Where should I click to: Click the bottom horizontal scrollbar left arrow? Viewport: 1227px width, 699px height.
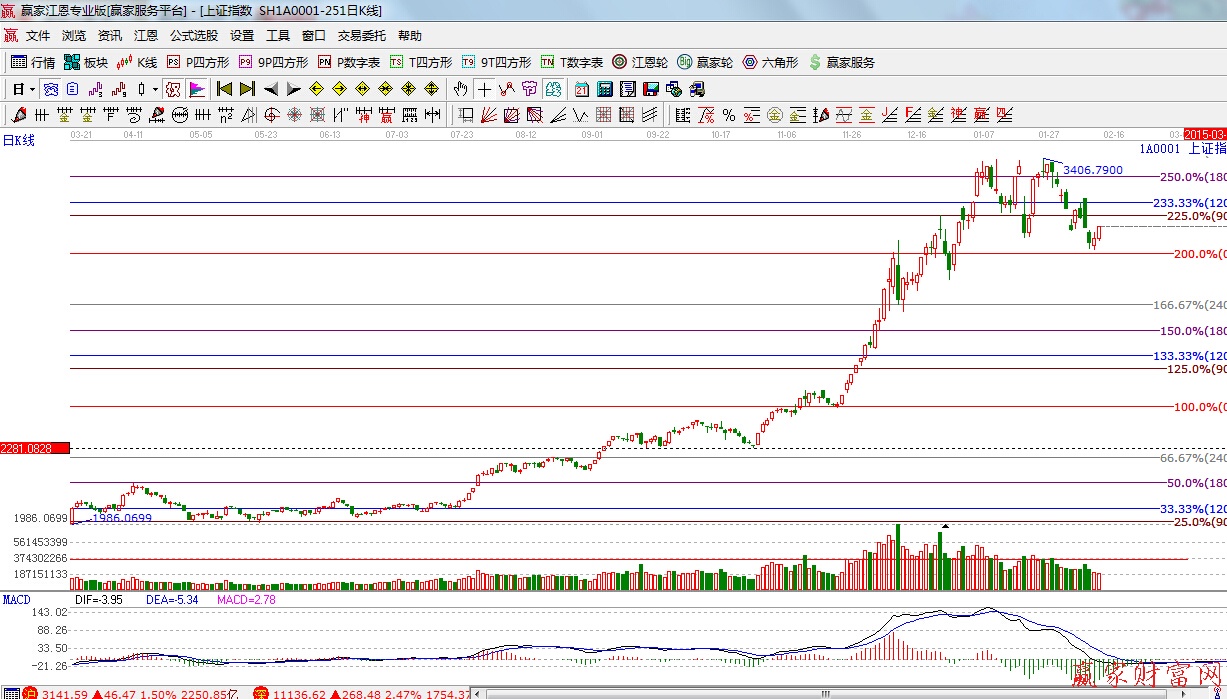479,692
